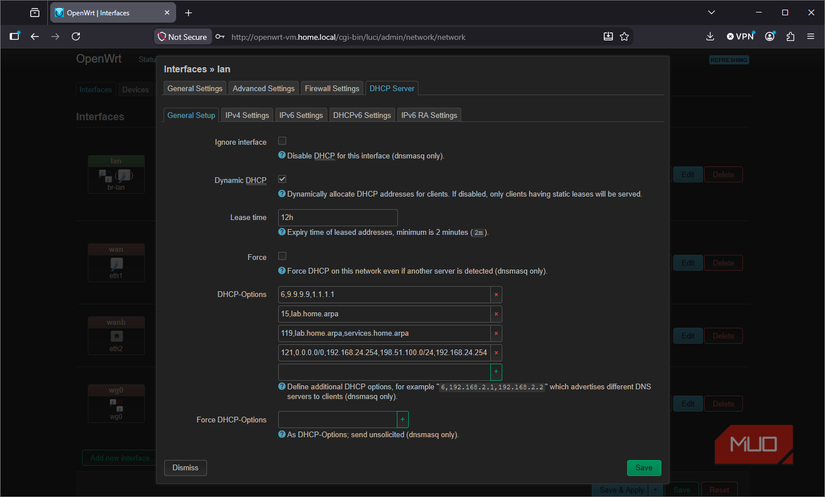825x497 pixels.
Task: Add a new DHCP-Options entry with the plus button
Action: click(x=496, y=372)
